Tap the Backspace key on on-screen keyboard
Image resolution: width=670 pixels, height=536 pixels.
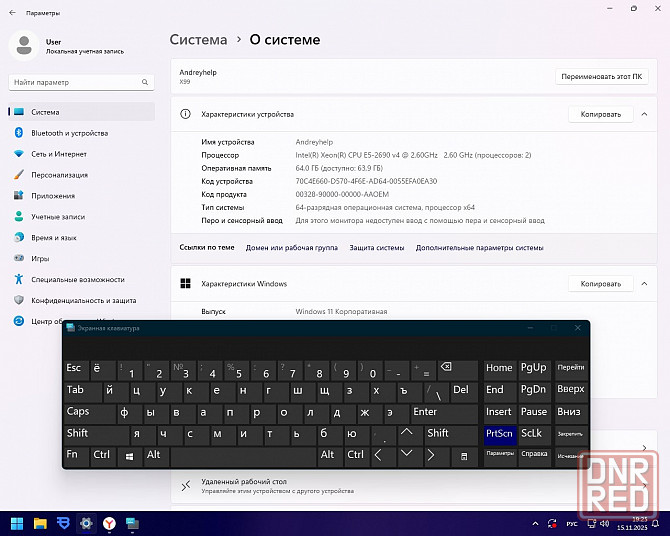(458, 370)
